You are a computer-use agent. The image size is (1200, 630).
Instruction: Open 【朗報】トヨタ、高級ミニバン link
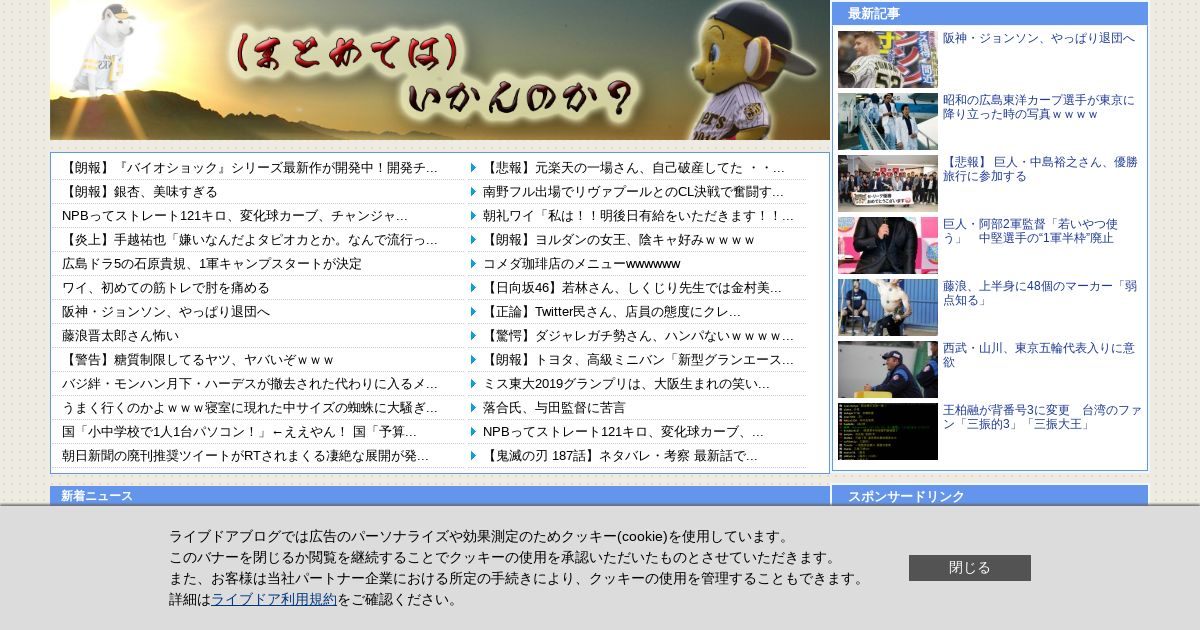[x=639, y=359]
